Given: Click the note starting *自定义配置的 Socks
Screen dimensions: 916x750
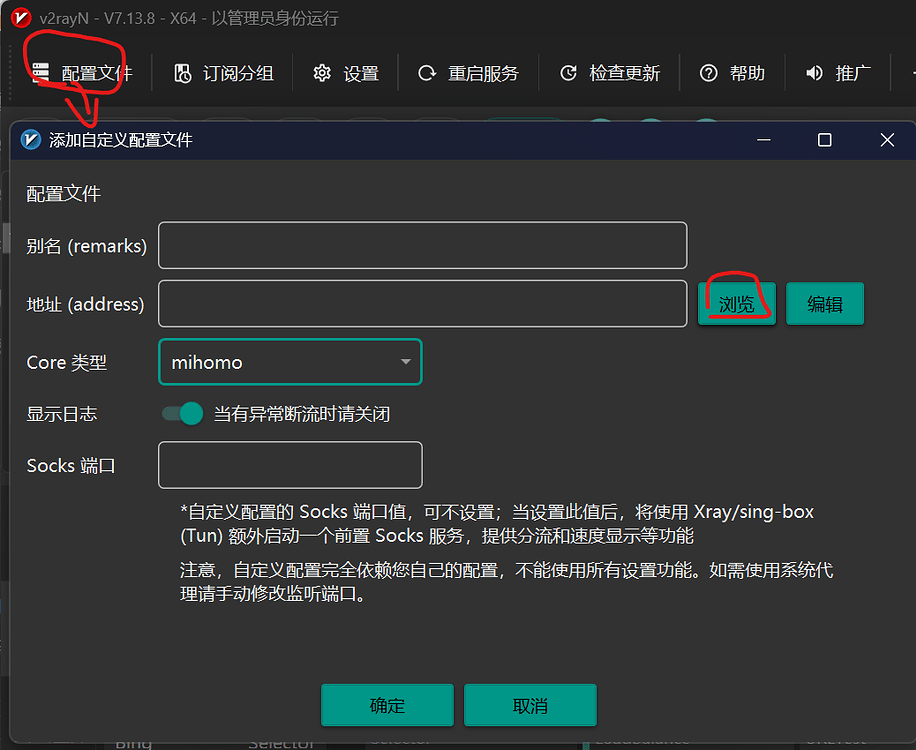Looking at the screenshot, I should (x=497, y=523).
